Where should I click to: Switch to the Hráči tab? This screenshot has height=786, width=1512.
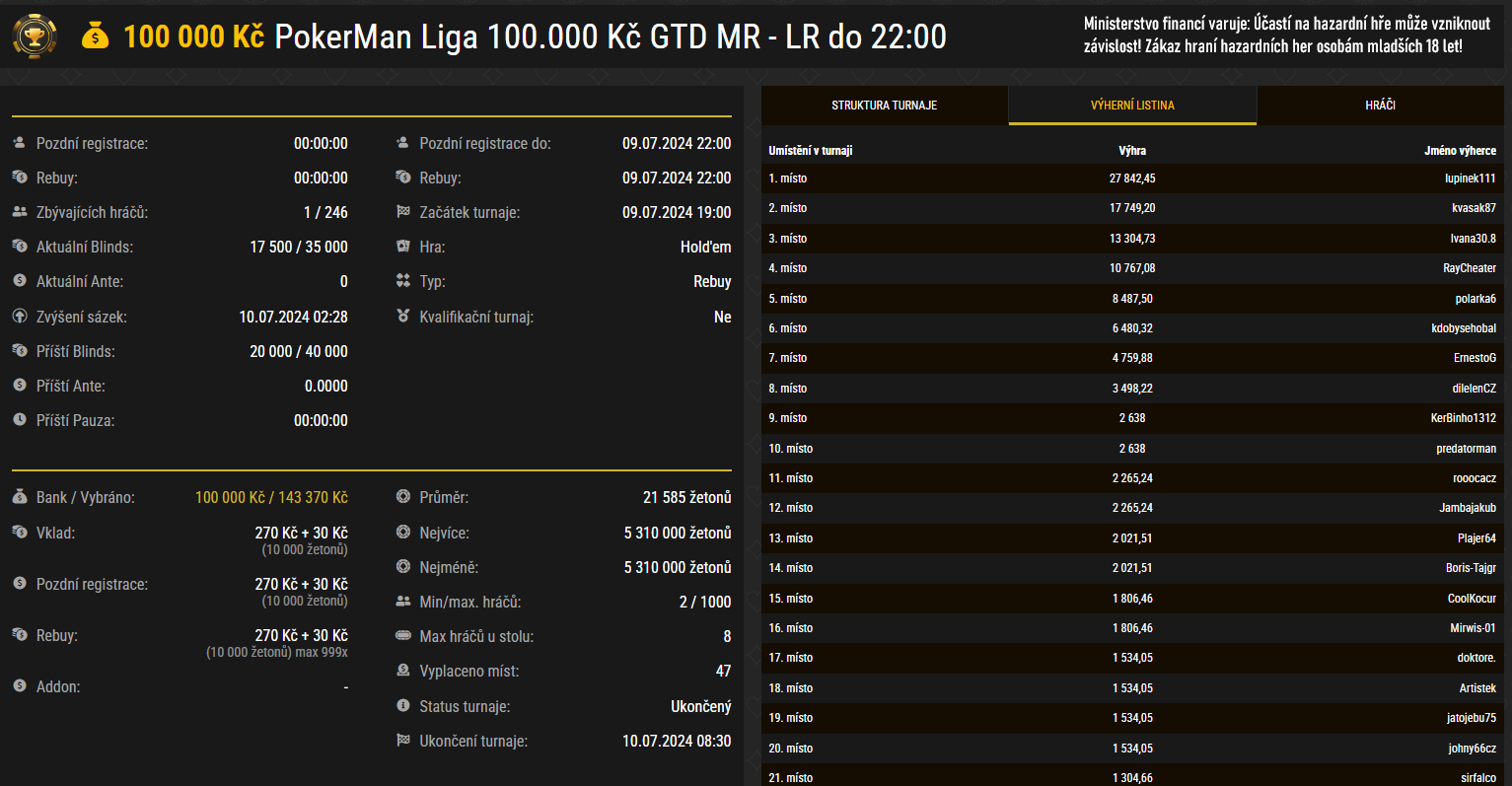pyautogui.click(x=1381, y=106)
